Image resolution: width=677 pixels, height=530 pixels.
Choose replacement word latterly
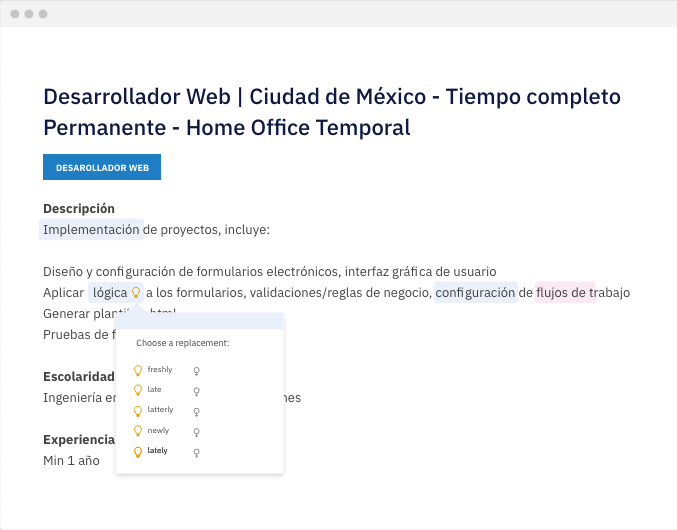pos(160,410)
